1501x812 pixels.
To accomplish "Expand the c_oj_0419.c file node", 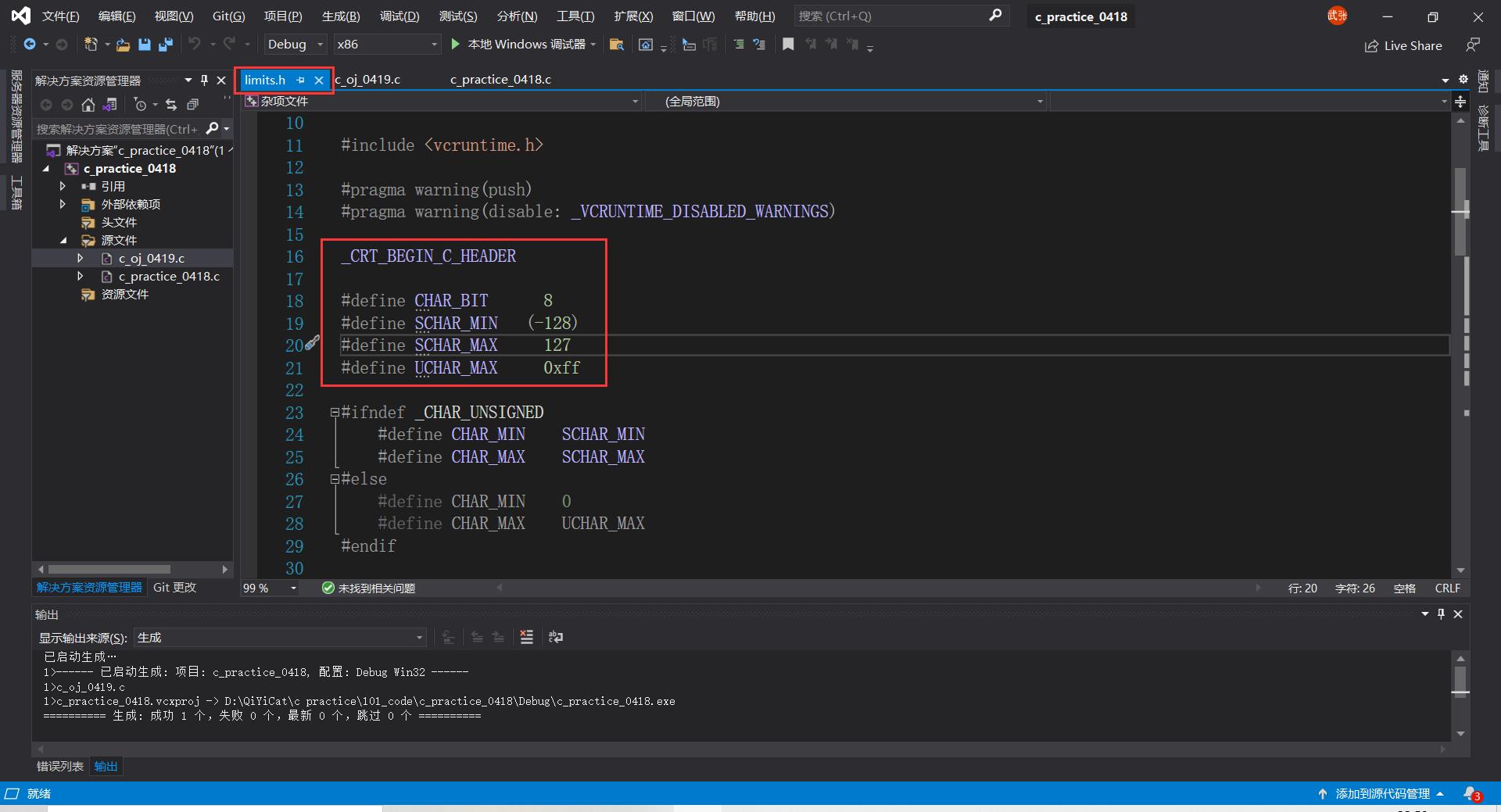I will click(80, 258).
